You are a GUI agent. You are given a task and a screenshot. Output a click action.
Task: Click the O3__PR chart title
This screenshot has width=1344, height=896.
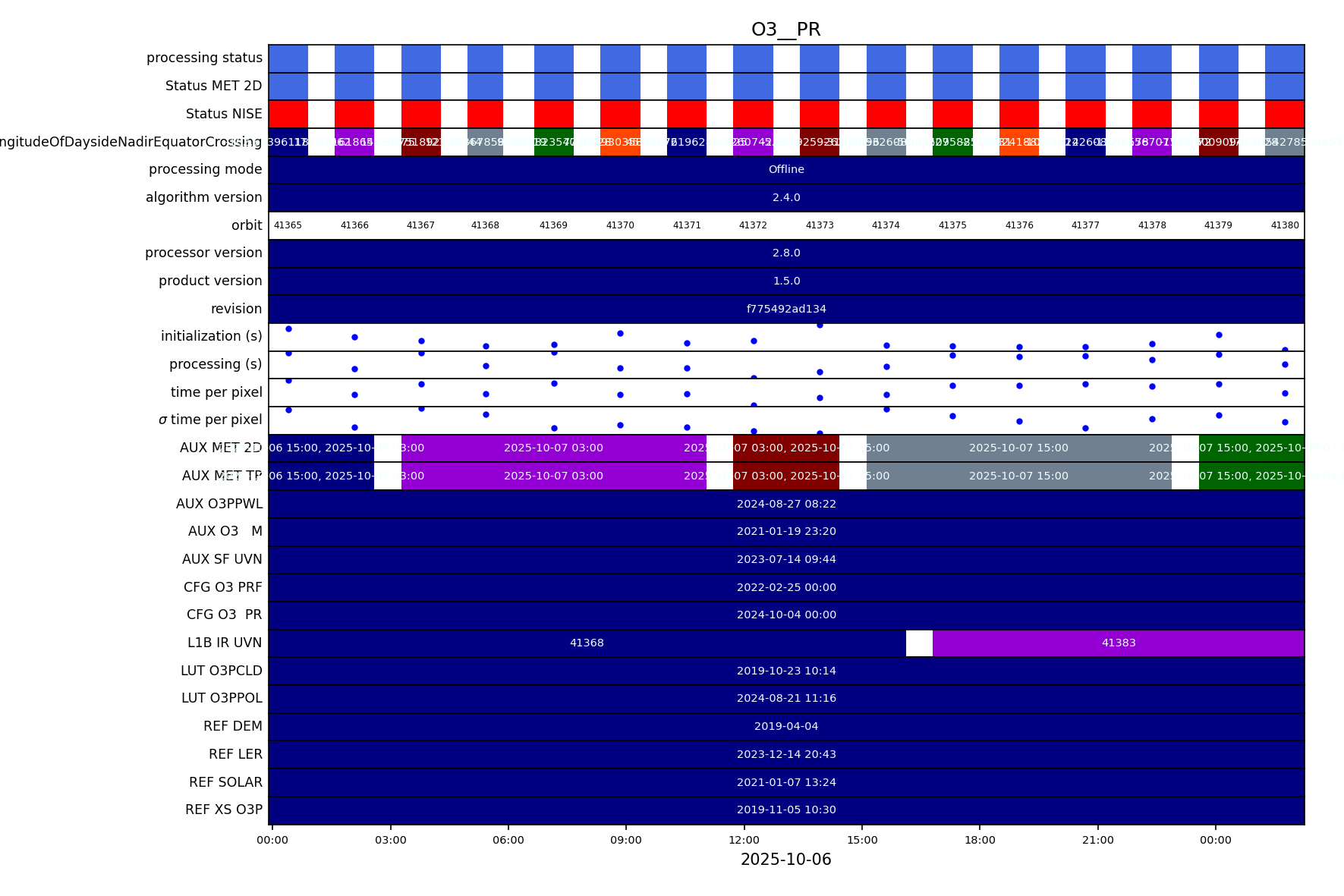tap(785, 30)
